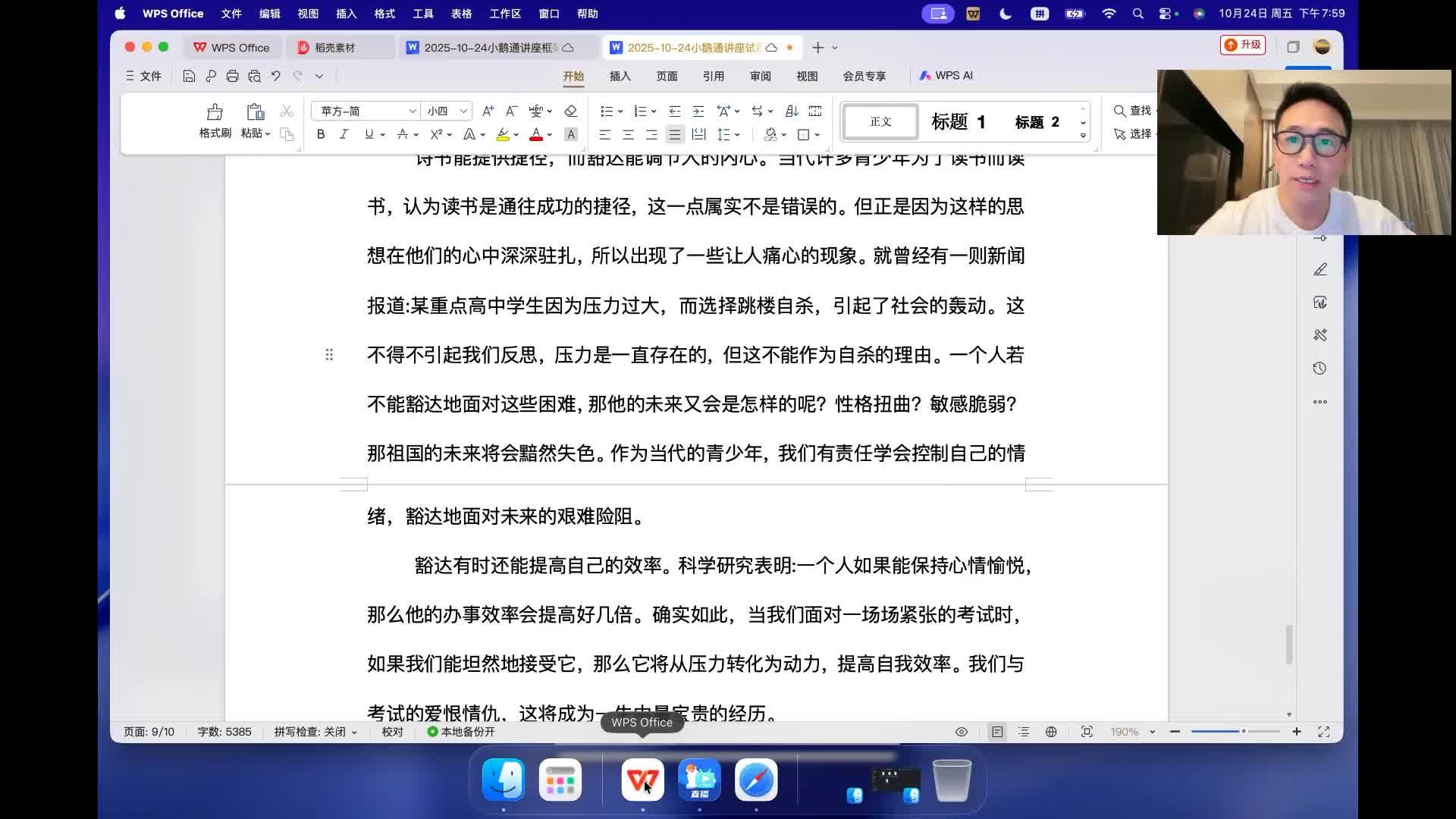The height and width of the screenshot is (819, 1456).
Task: Click the 查找 find button
Action: coord(1132,111)
